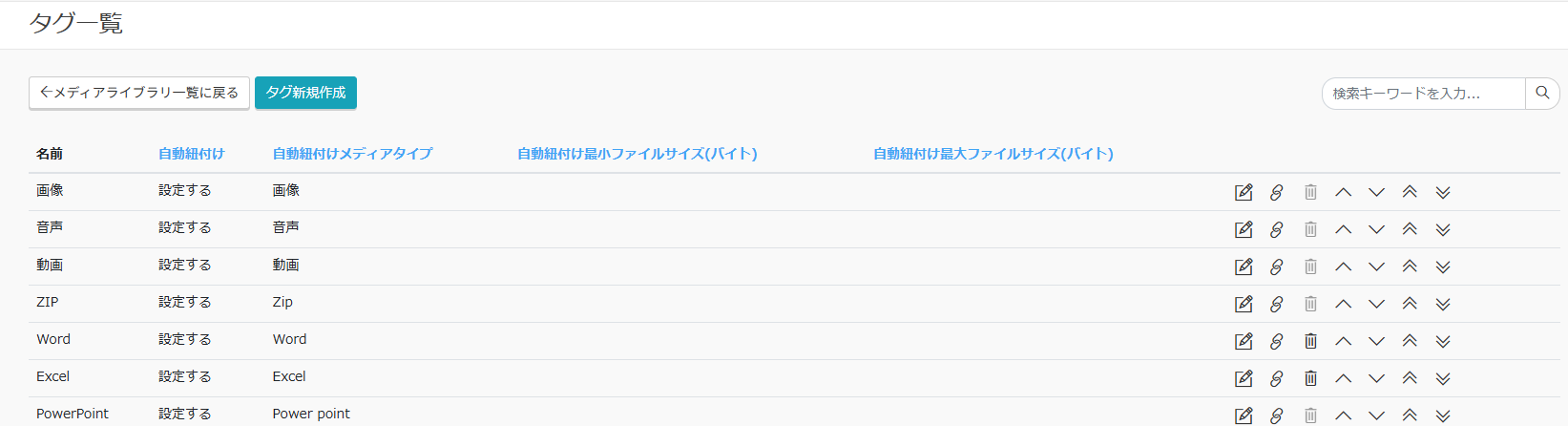Move the 音声 tag to the top
Screen dimensions: 1568x426
1410,229
